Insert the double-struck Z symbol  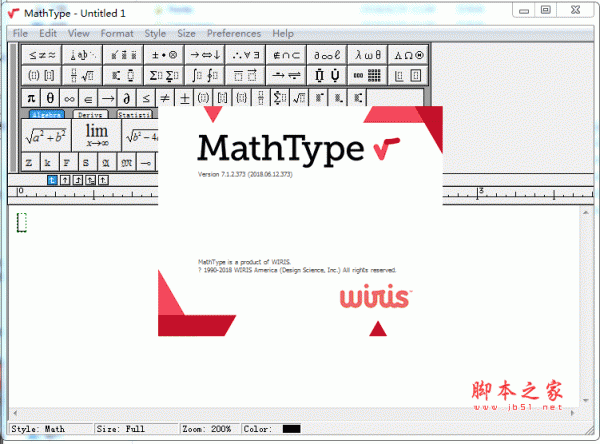[x=29, y=163]
